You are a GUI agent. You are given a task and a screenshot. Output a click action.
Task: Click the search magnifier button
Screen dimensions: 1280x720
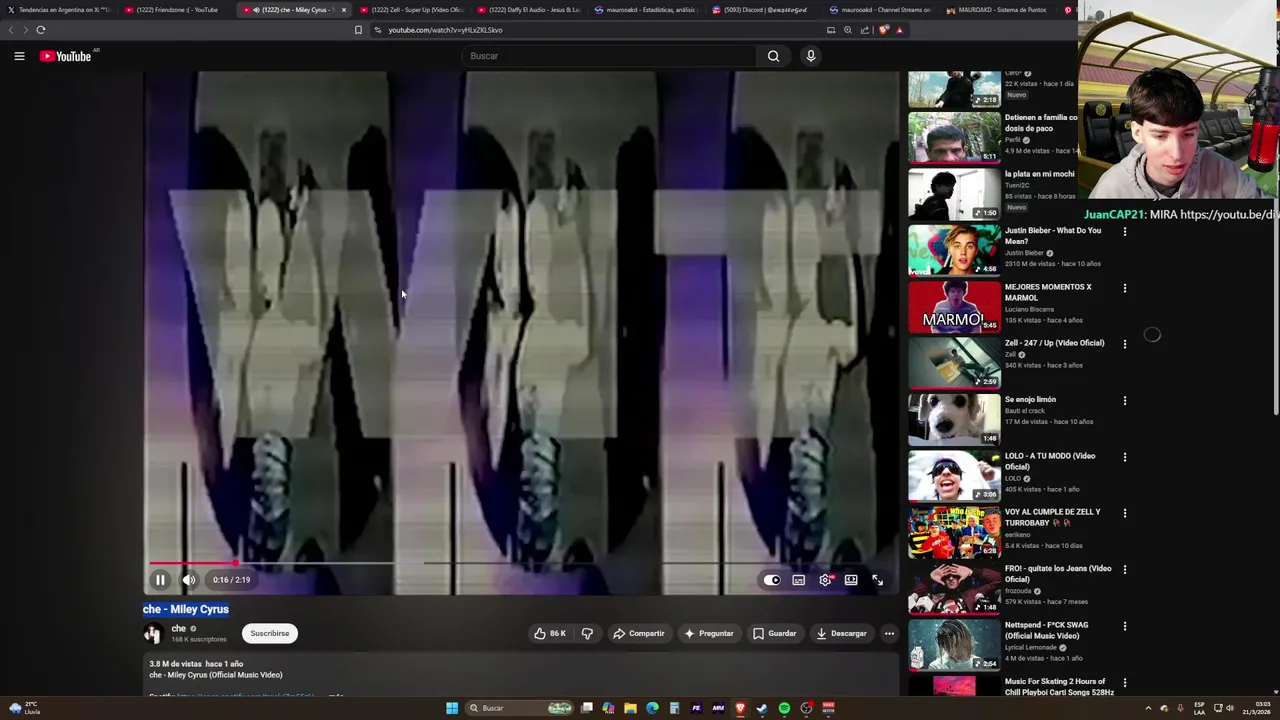[773, 56]
